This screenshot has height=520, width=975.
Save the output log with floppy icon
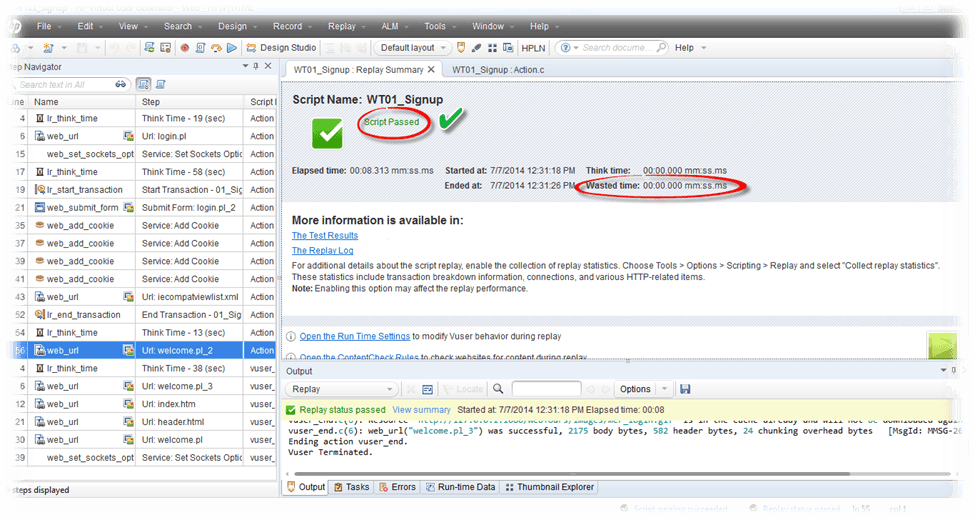coord(685,389)
